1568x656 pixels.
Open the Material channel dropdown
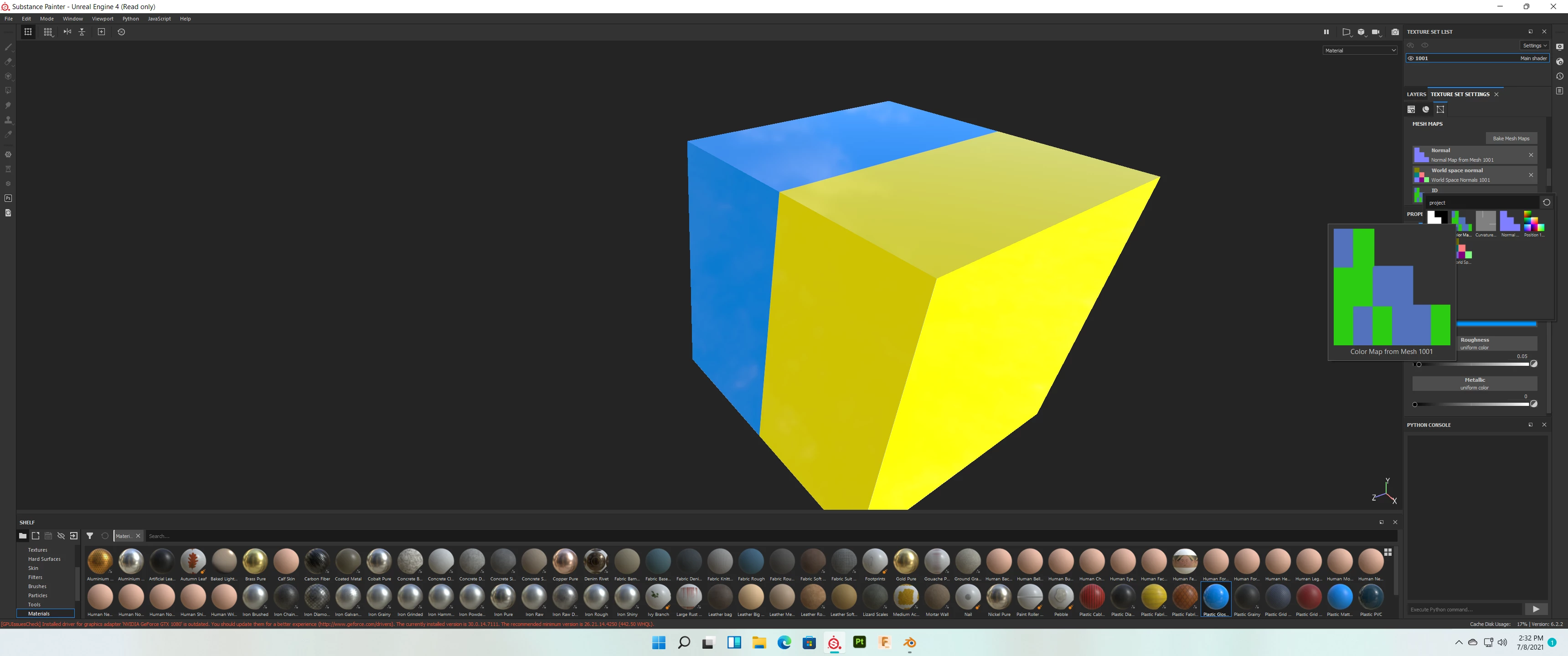(1360, 51)
